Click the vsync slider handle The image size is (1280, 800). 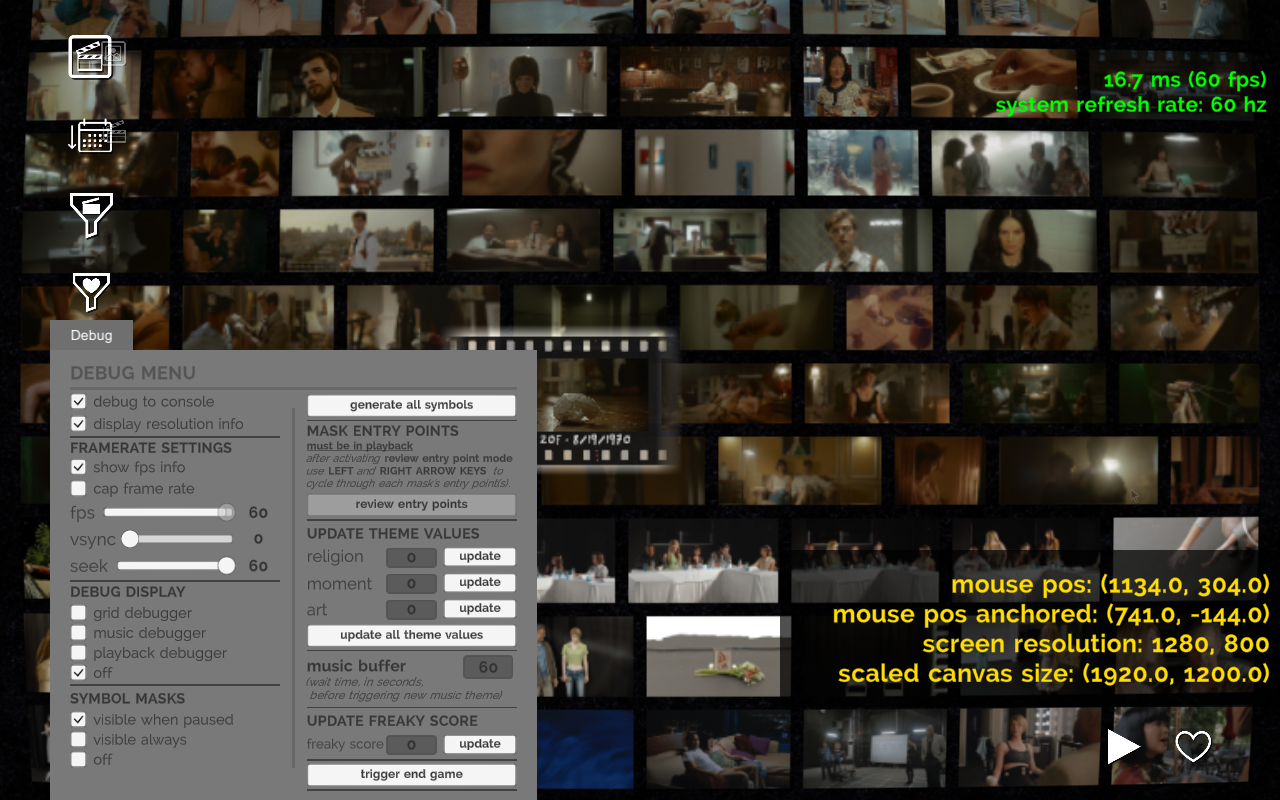coord(130,539)
